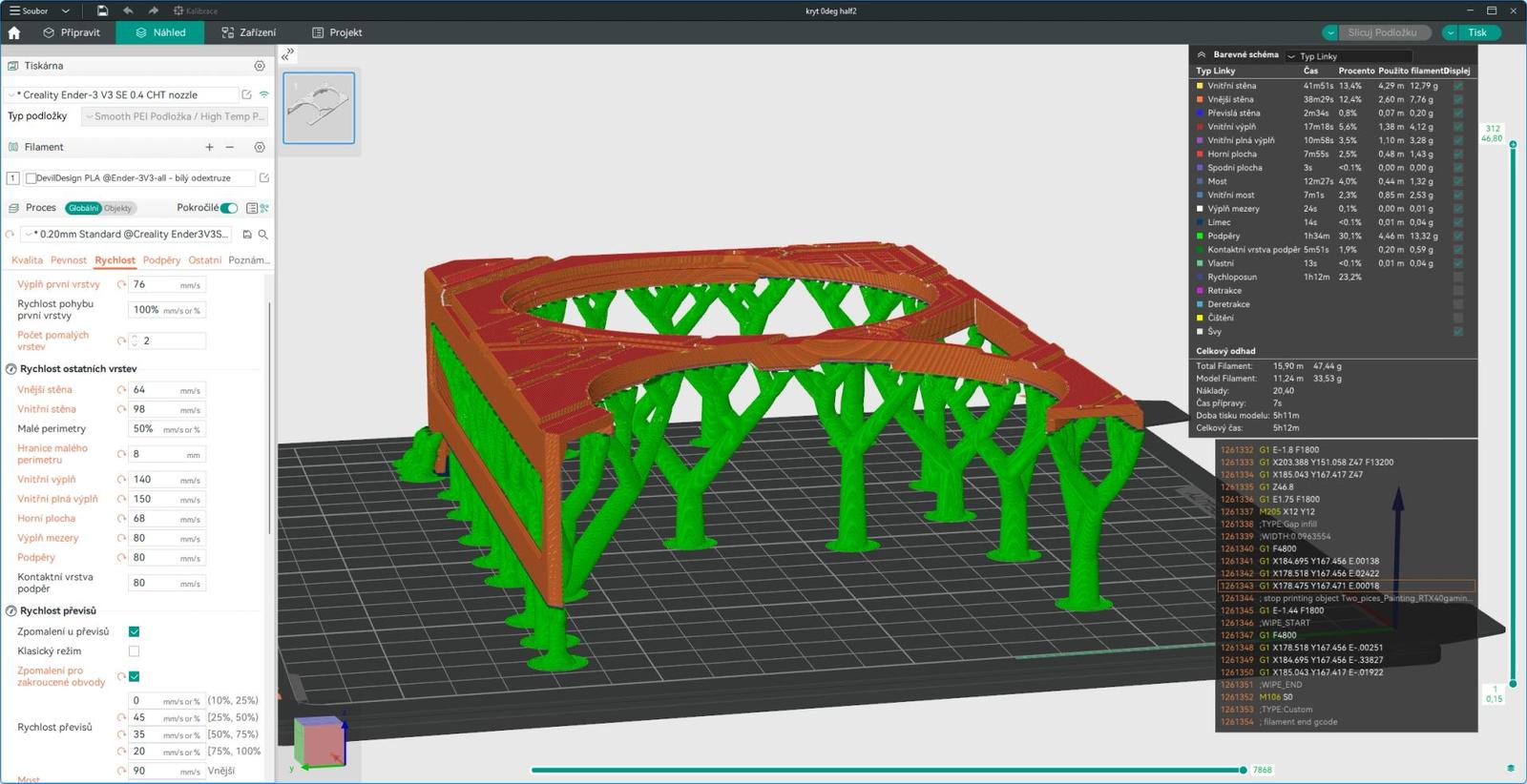This screenshot has width=1527, height=784.
Task: Click the vertical layer slider top handle
Action: (x=1513, y=145)
